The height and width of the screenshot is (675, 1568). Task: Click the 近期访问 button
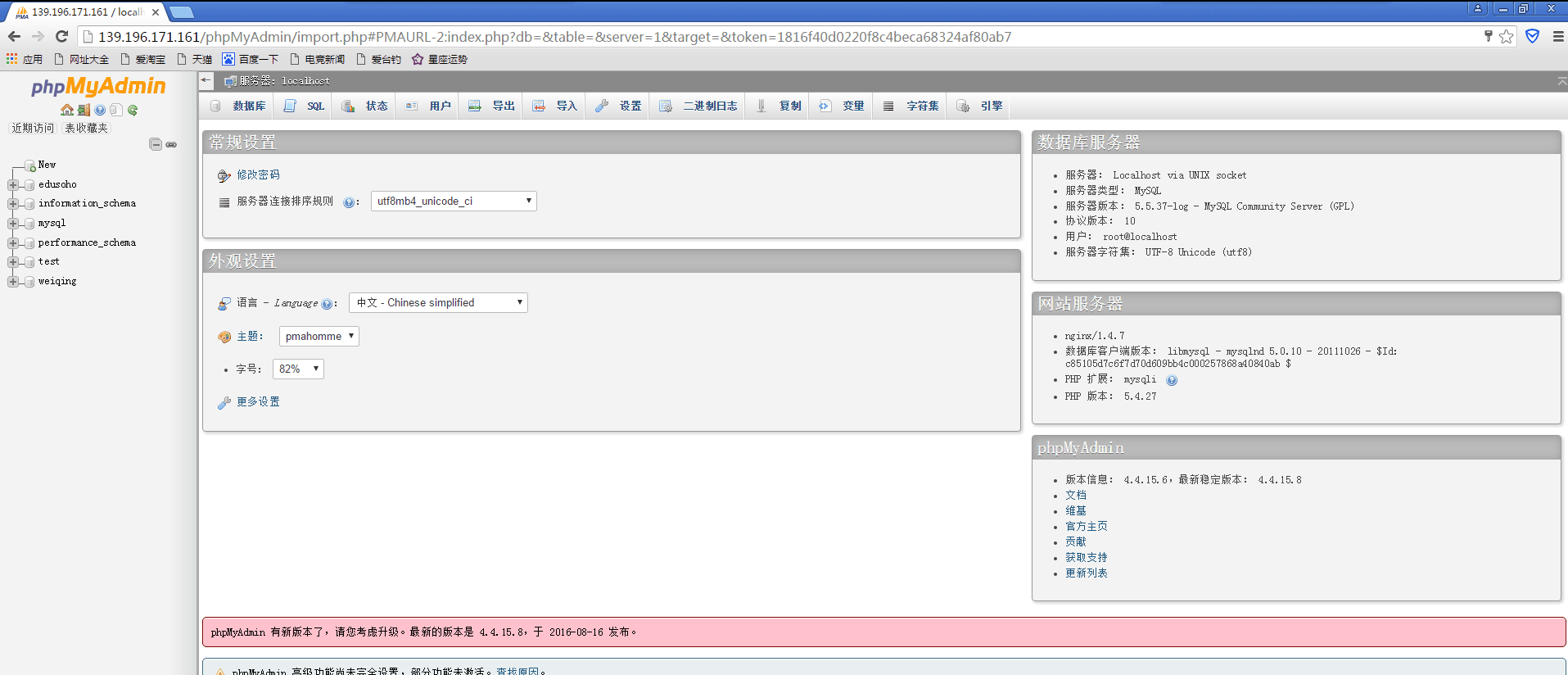click(x=33, y=128)
